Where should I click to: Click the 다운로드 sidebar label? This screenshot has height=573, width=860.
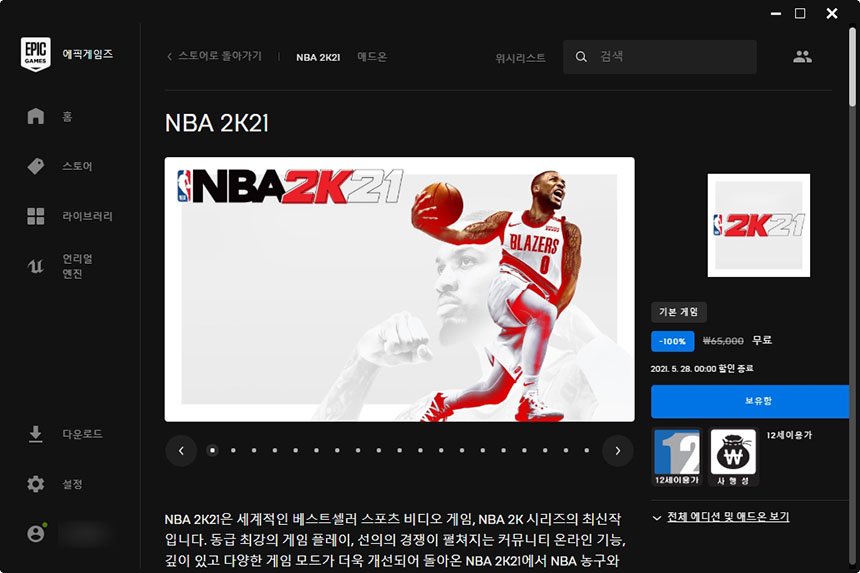[x=82, y=434]
